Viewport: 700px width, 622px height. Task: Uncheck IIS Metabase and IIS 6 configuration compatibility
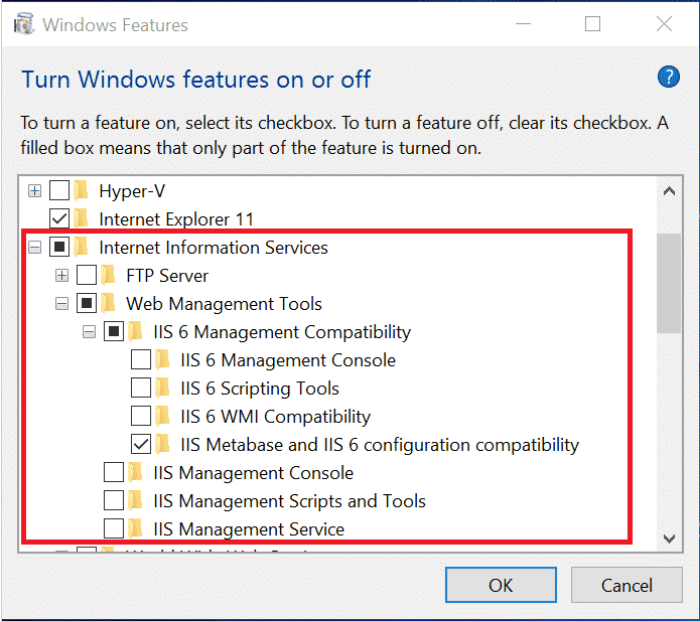(x=141, y=444)
